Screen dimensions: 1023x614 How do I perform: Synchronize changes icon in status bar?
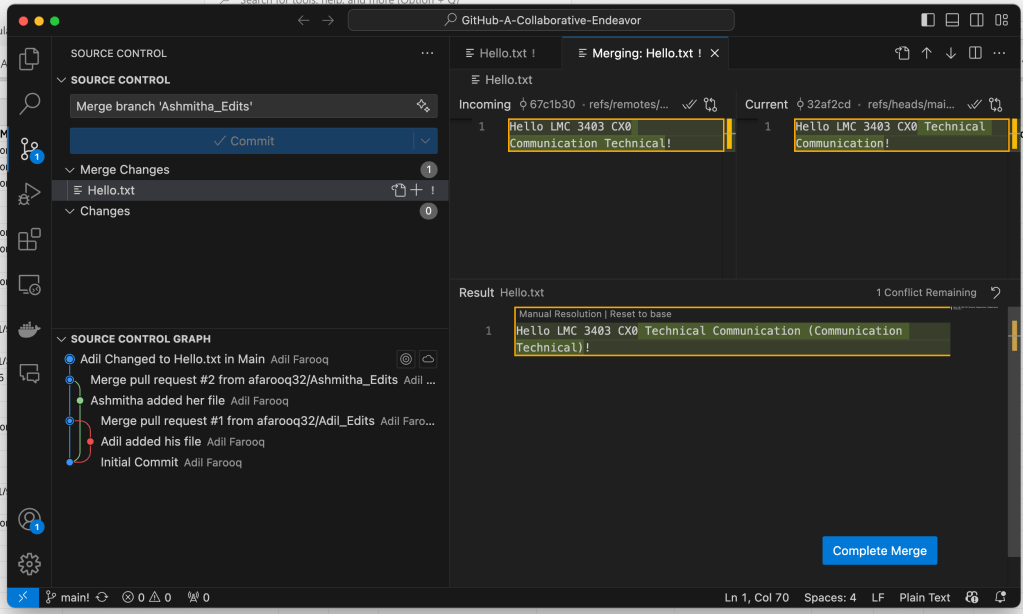pyautogui.click(x=102, y=597)
